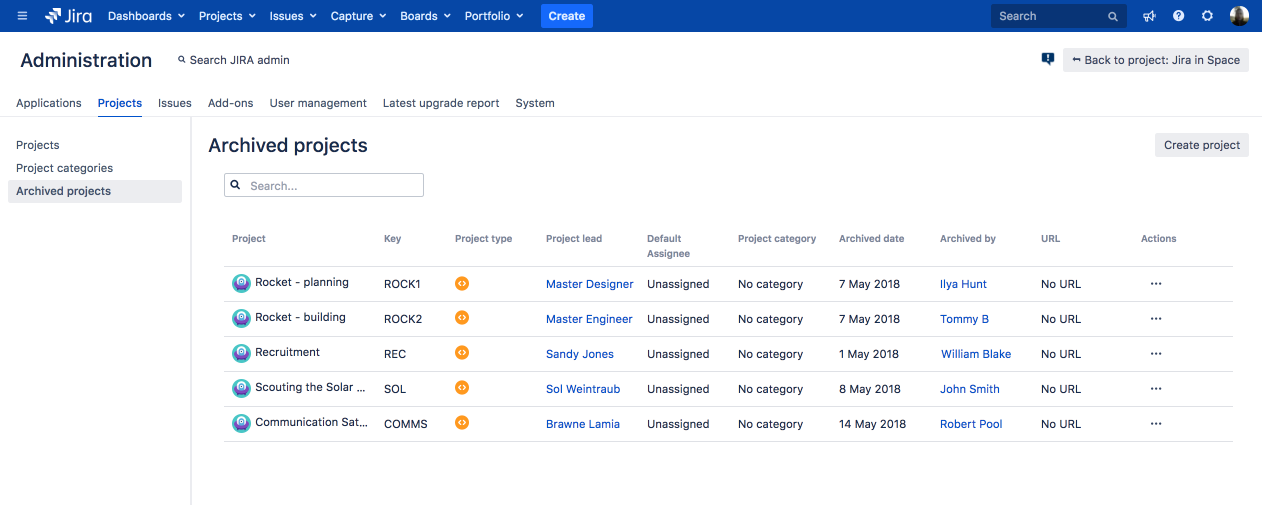
Task: Switch to the System tab
Action: [535, 103]
